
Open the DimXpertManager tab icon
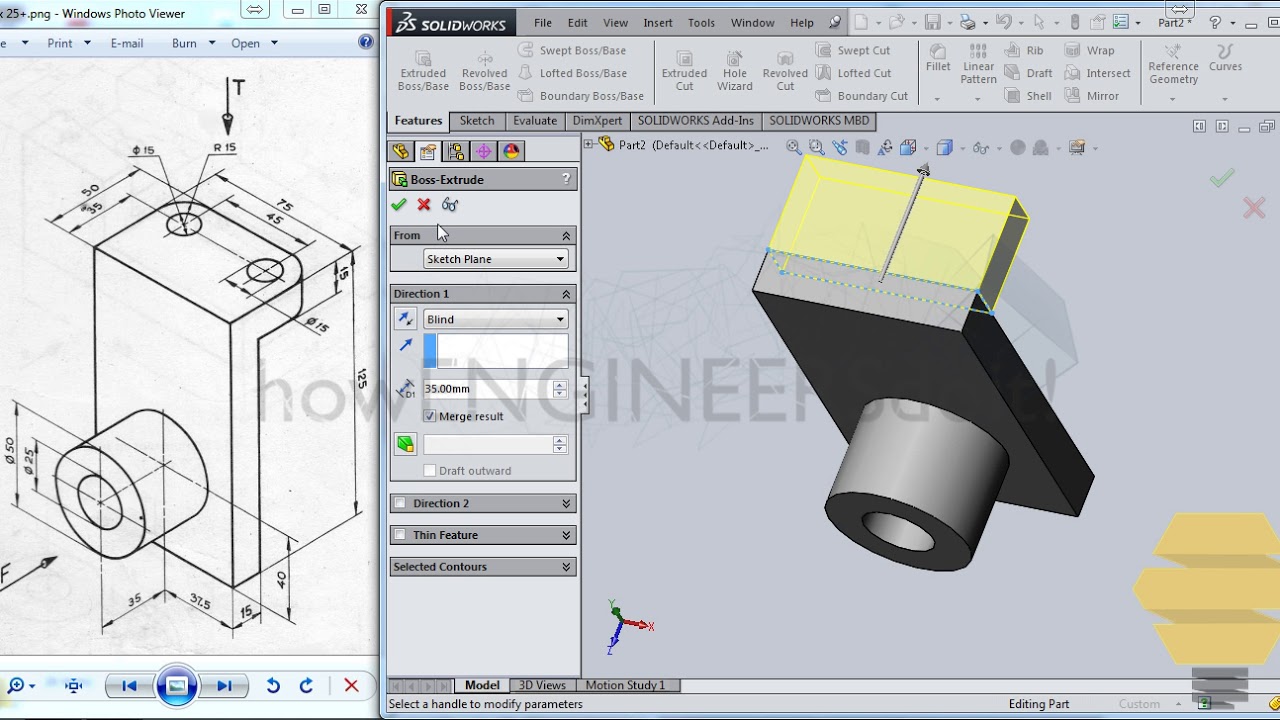pyautogui.click(x=484, y=151)
